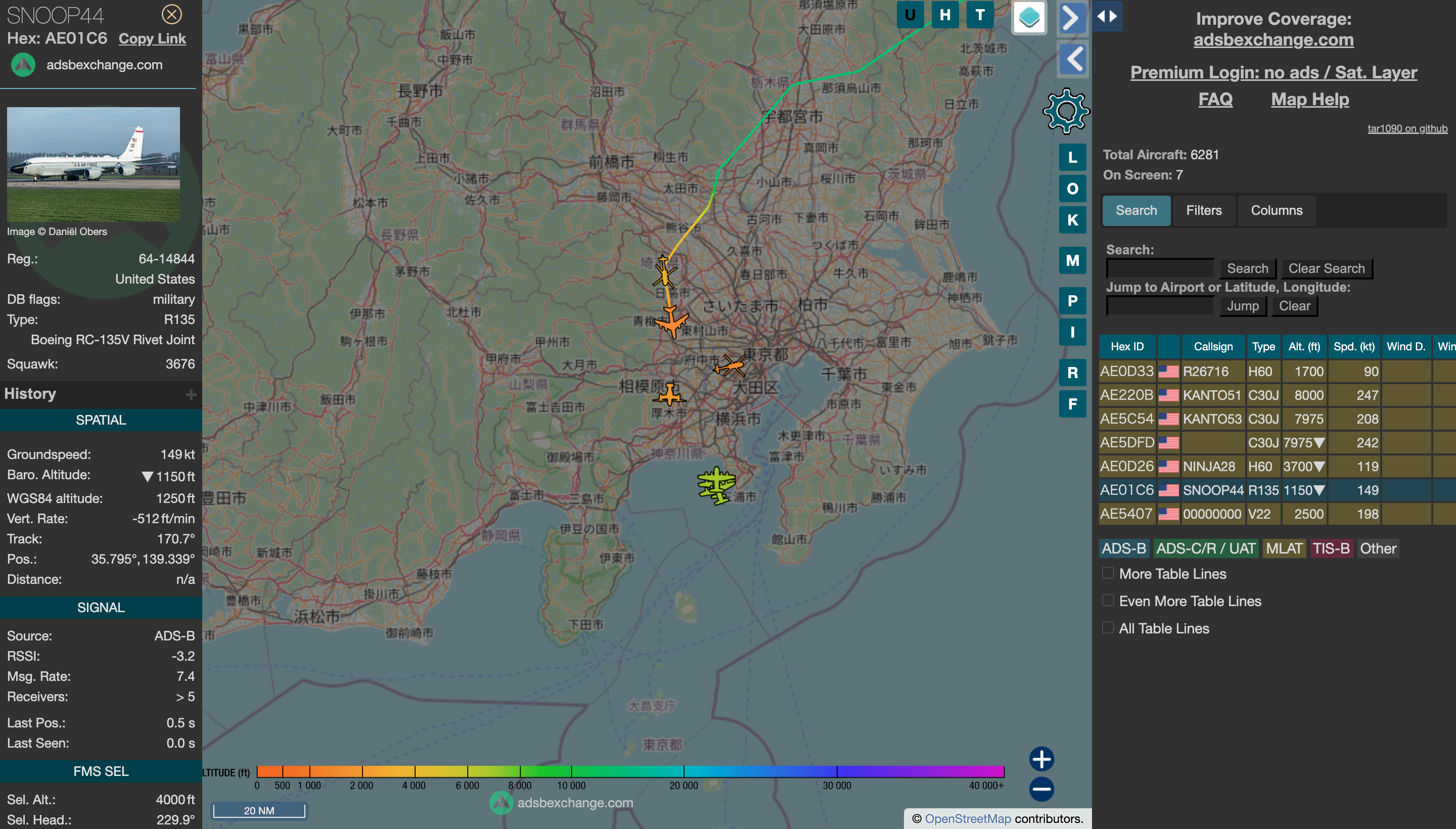Viewport: 1456px width, 829px height.
Task: Open the RC-135 aircraft photo
Action: 94,164
